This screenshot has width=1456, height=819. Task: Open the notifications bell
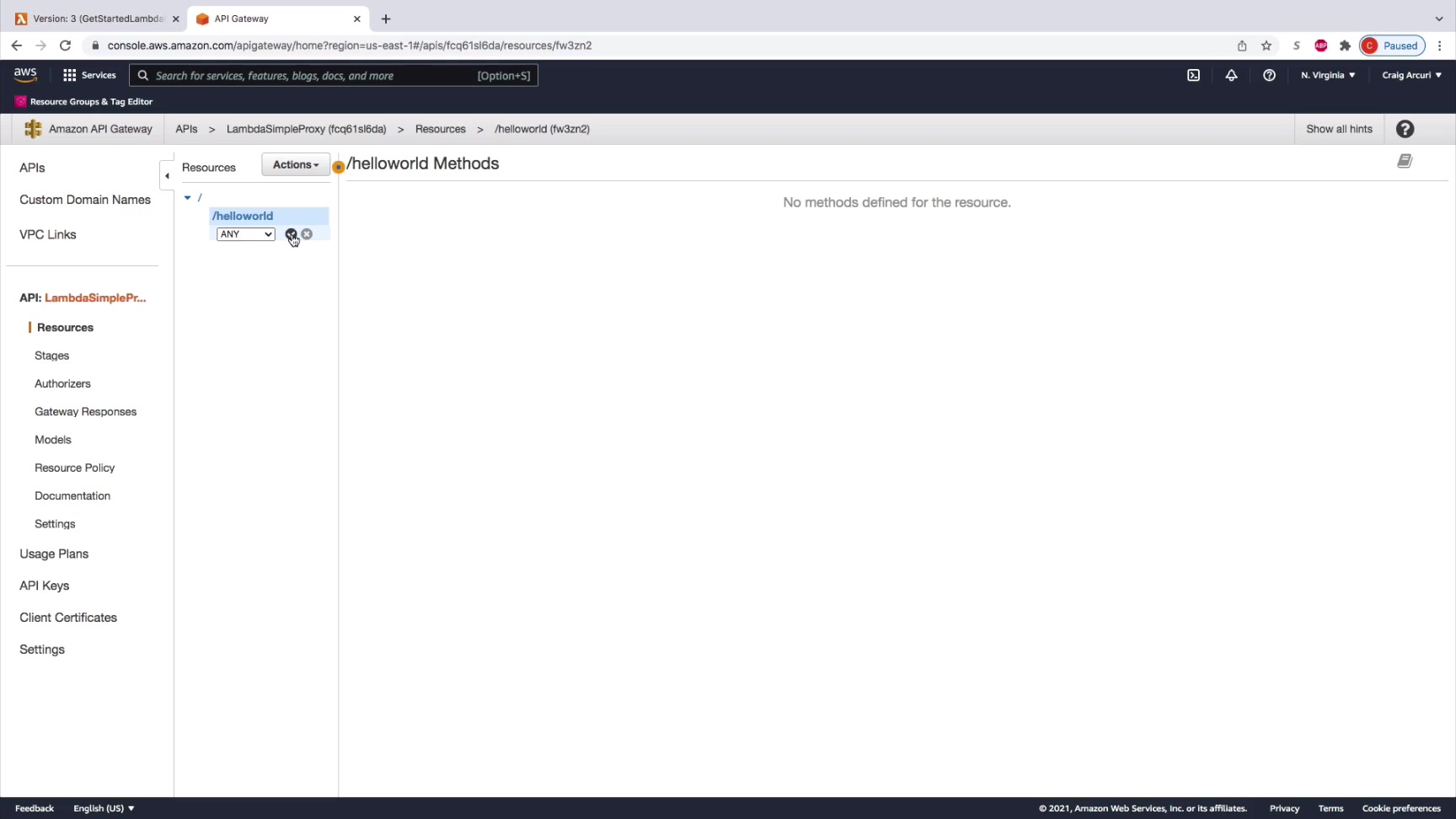click(1231, 75)
